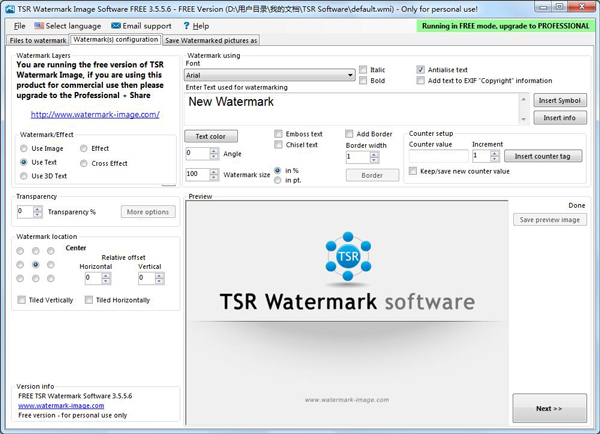Click the watermark text box scroll-down arrow
The height and width of the screenshot is (434, 600).
click(523, 119)
